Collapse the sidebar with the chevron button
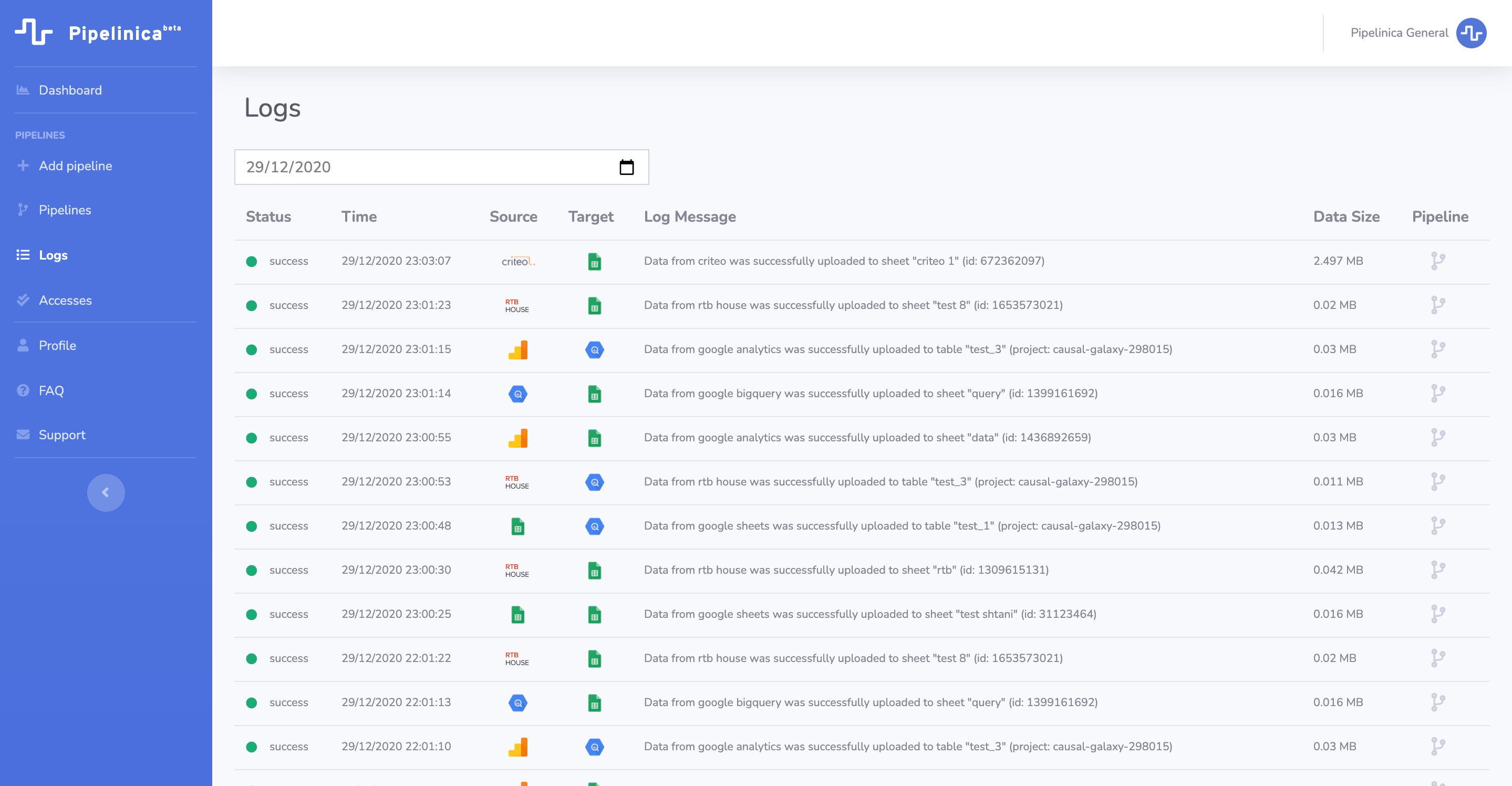 tap(106, 492)
